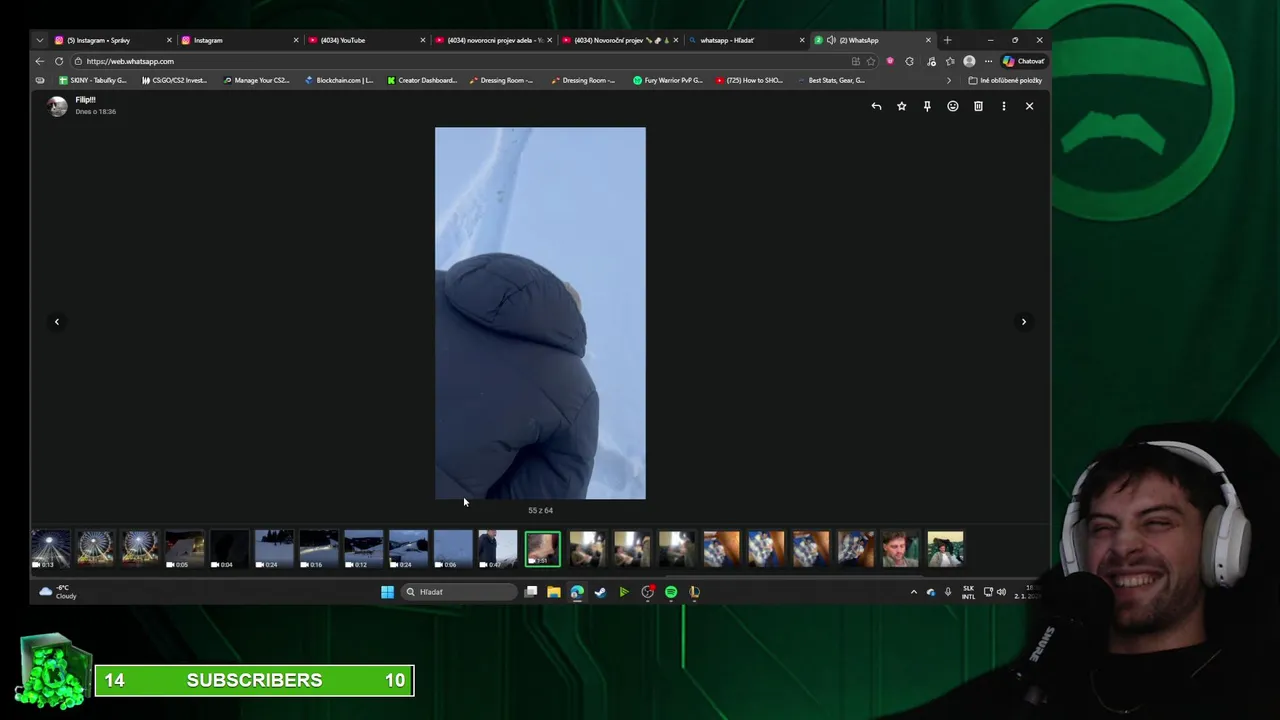Open the Cloudy weather widget
This screenshot has width=1280, height=720.
pyautogui.click(x=58, y=592)
